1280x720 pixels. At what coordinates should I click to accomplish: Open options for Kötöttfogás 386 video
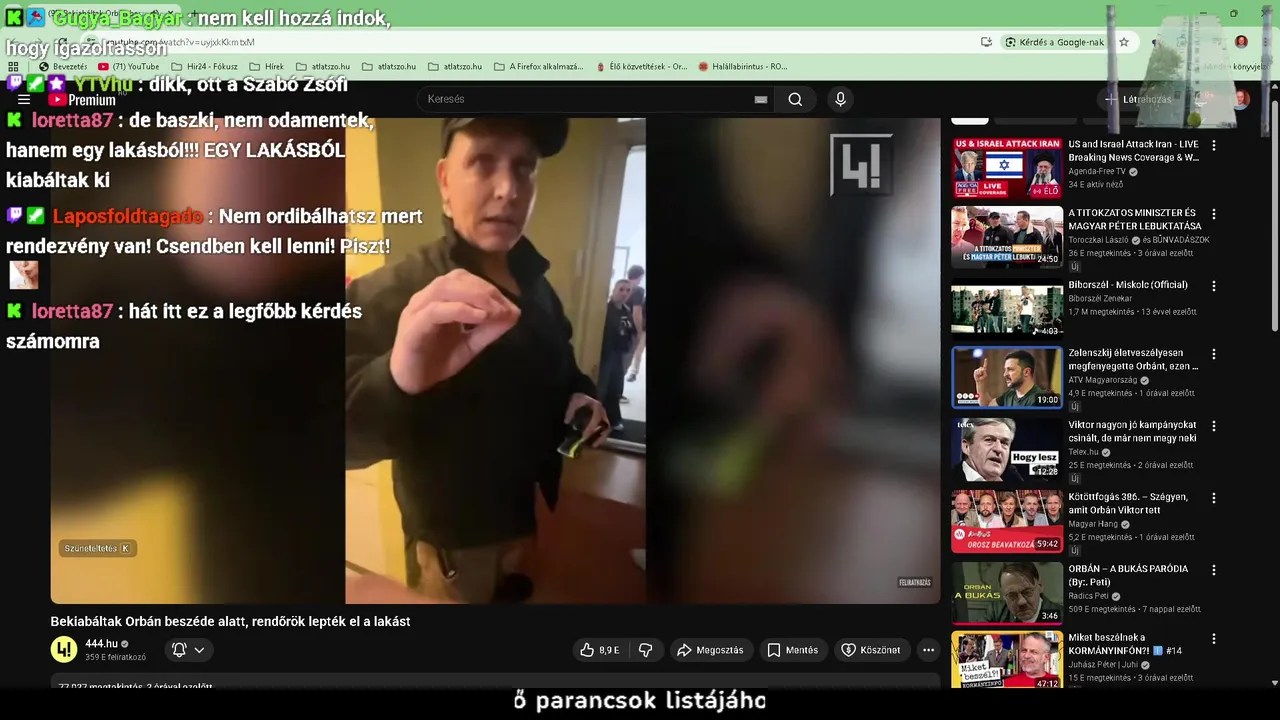pyautogui.click(x=1214, y=498)
